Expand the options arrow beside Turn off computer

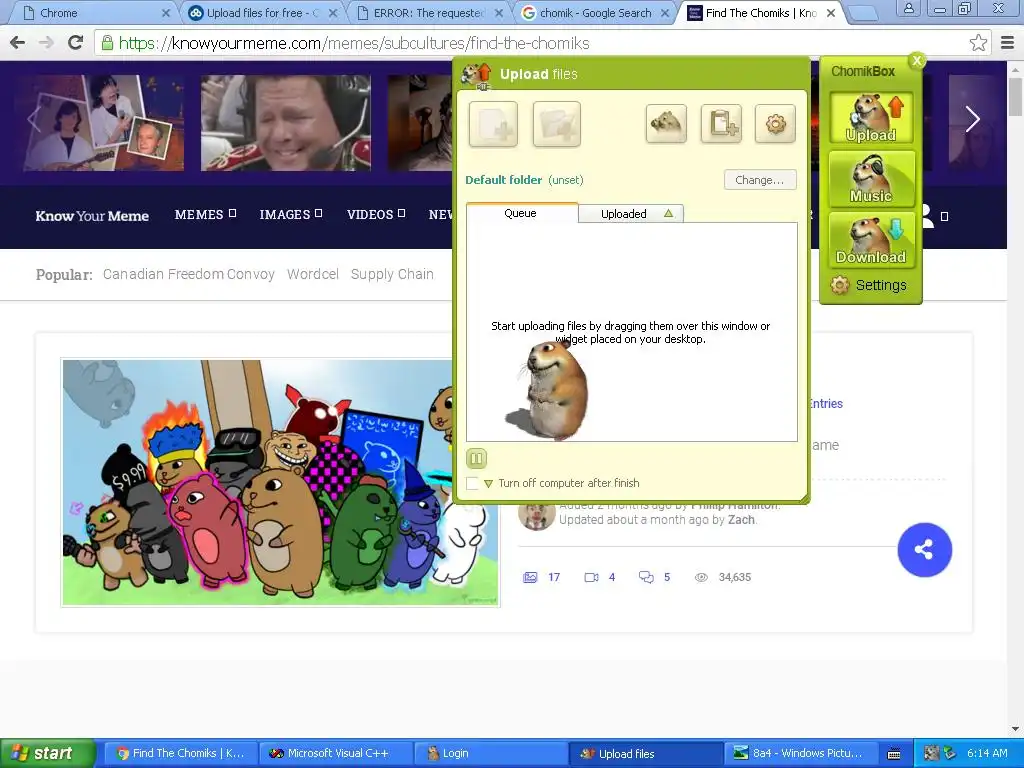(x=488, y=484)
